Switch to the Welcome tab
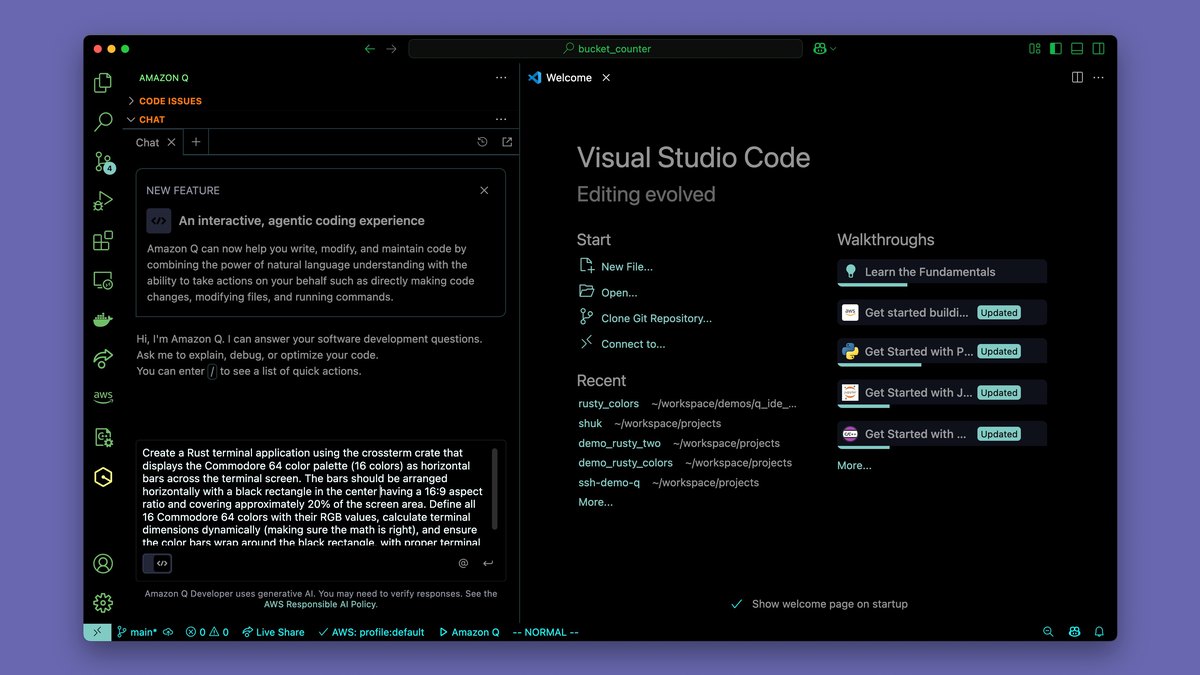The width and height of the screenshot is (1200, 675). tap(568, 78)
